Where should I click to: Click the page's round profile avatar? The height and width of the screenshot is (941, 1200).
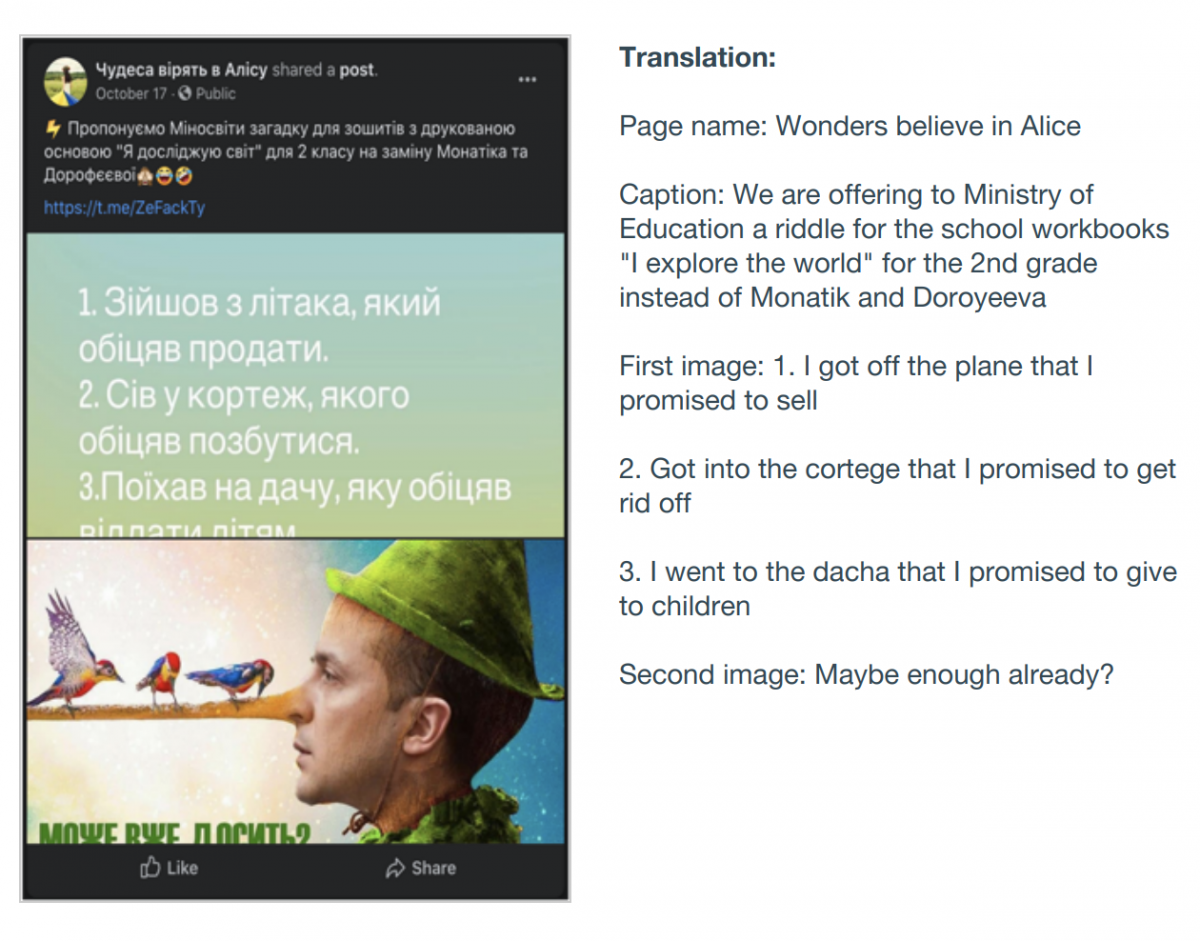[65, 80]
